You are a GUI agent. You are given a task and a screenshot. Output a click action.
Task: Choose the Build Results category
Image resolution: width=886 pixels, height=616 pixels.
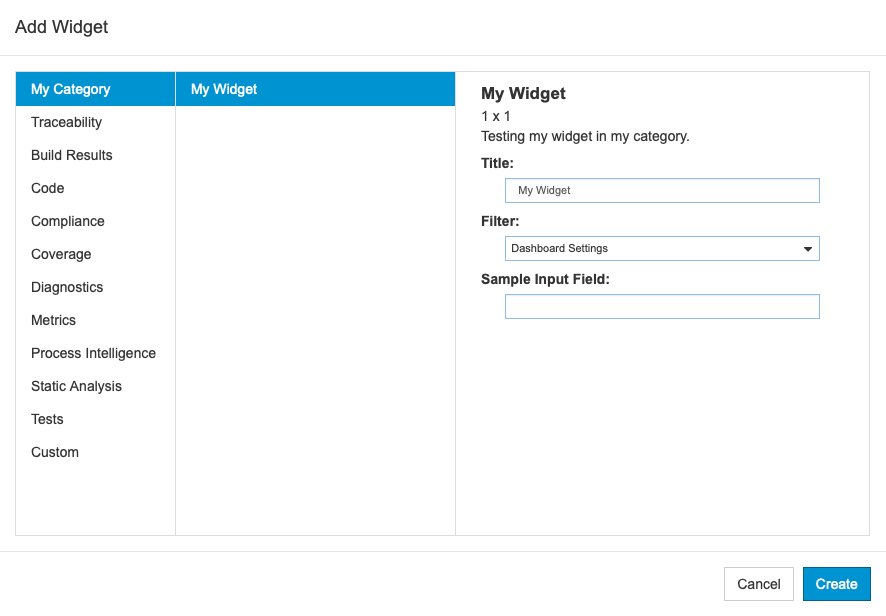coord(95,155)
